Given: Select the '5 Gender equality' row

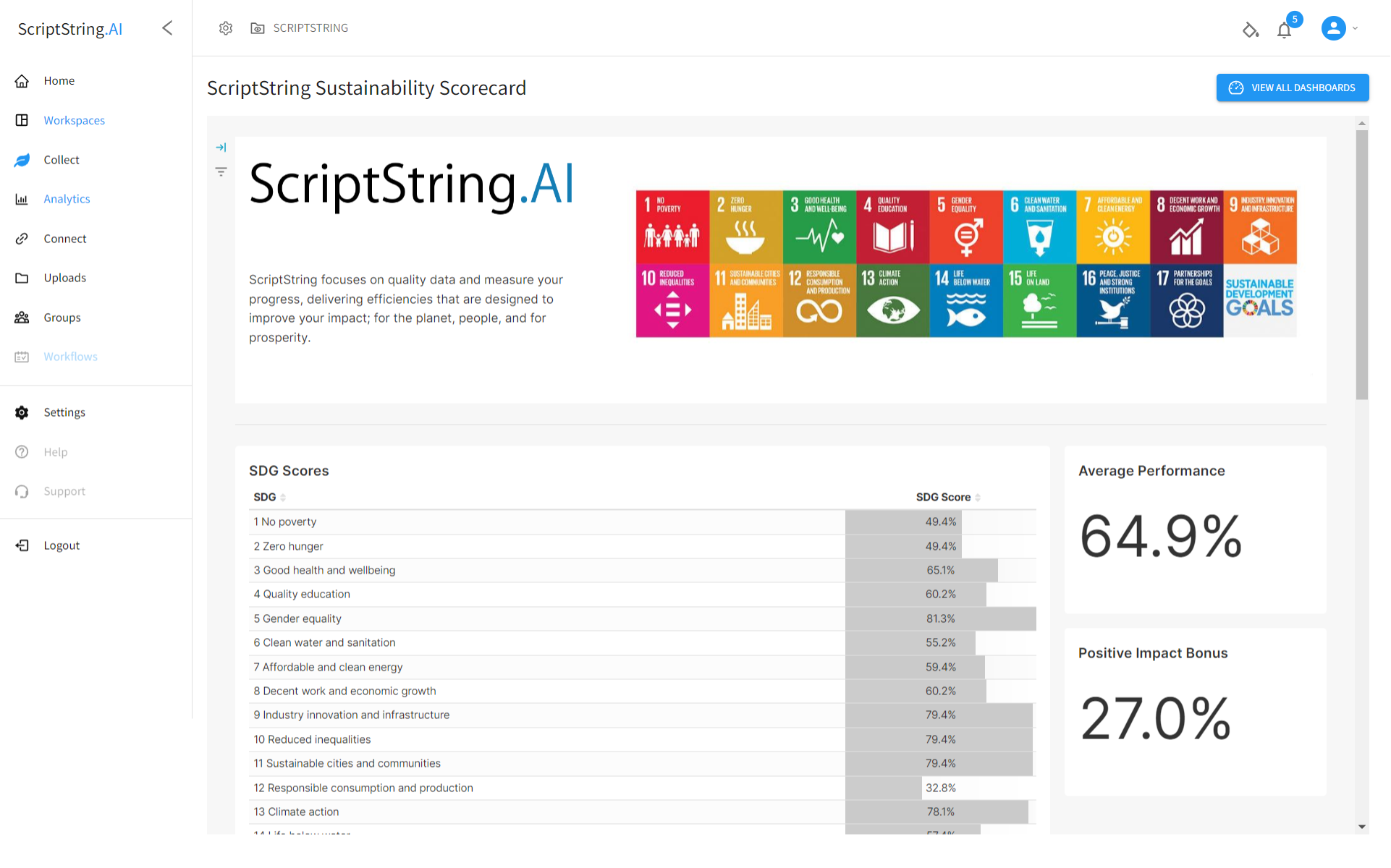Looking at the screenshot, I should 643,619.
